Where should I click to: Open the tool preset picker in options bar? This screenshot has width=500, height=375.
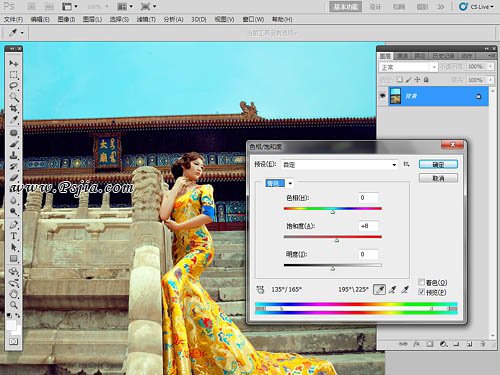click(x=16, y=33)
